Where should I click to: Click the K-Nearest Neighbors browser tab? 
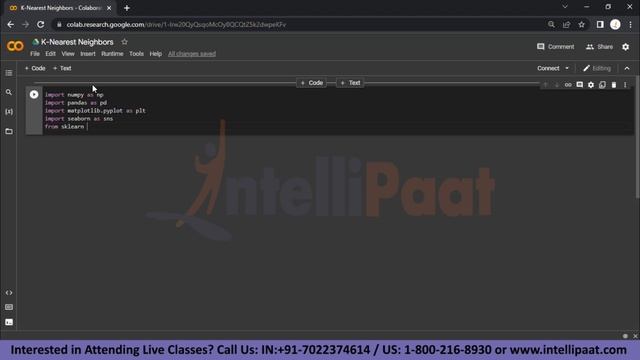tap(60, 8)
